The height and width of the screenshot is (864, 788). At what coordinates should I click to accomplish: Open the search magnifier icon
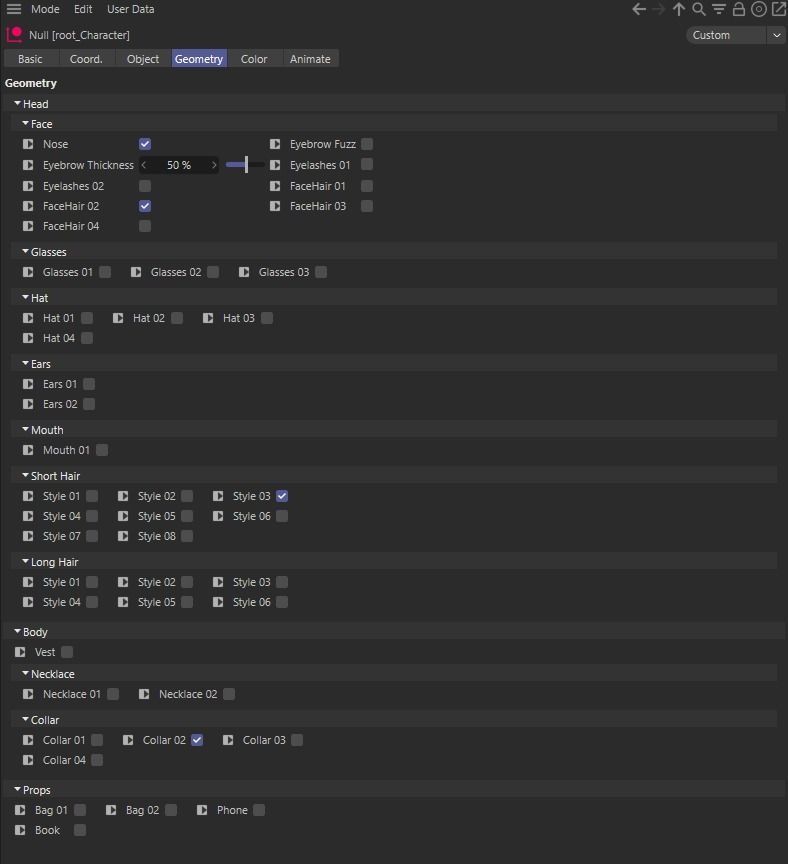[699, 9]
